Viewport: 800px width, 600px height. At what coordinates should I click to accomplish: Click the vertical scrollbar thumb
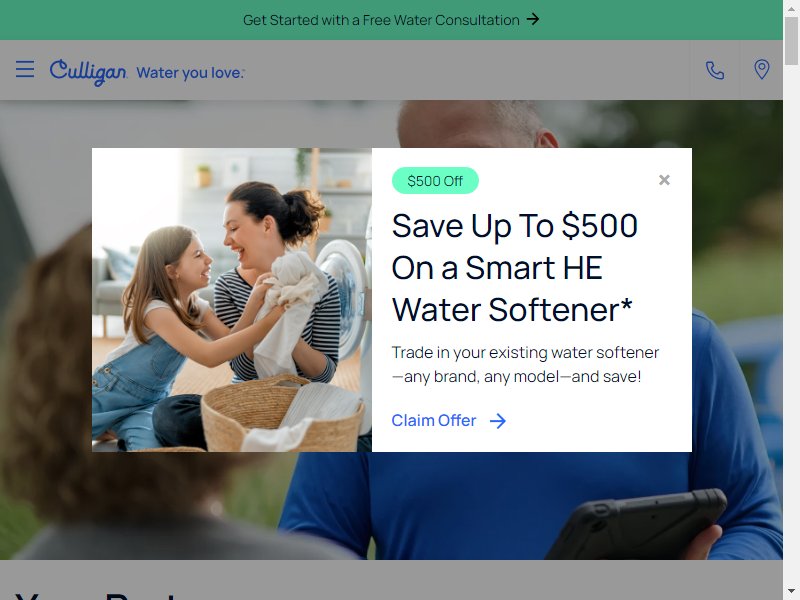[791, 41]
